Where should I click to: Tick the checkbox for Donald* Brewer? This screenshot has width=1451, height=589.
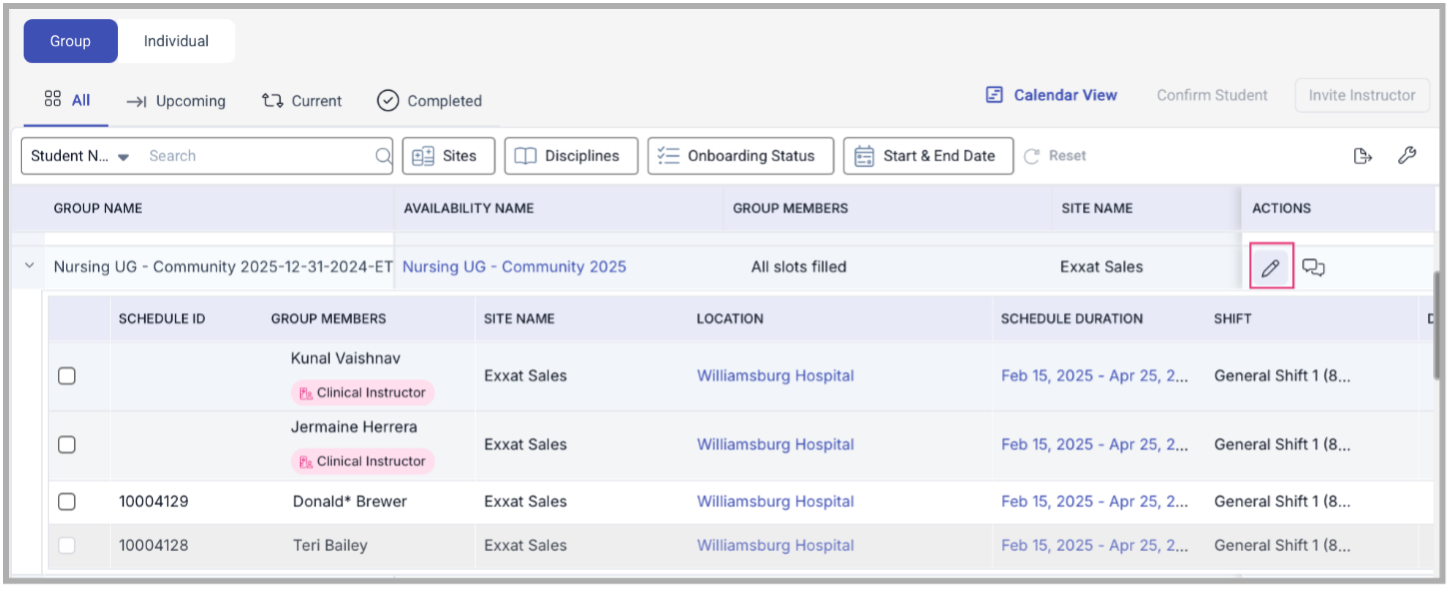click(x=67, y=502)
